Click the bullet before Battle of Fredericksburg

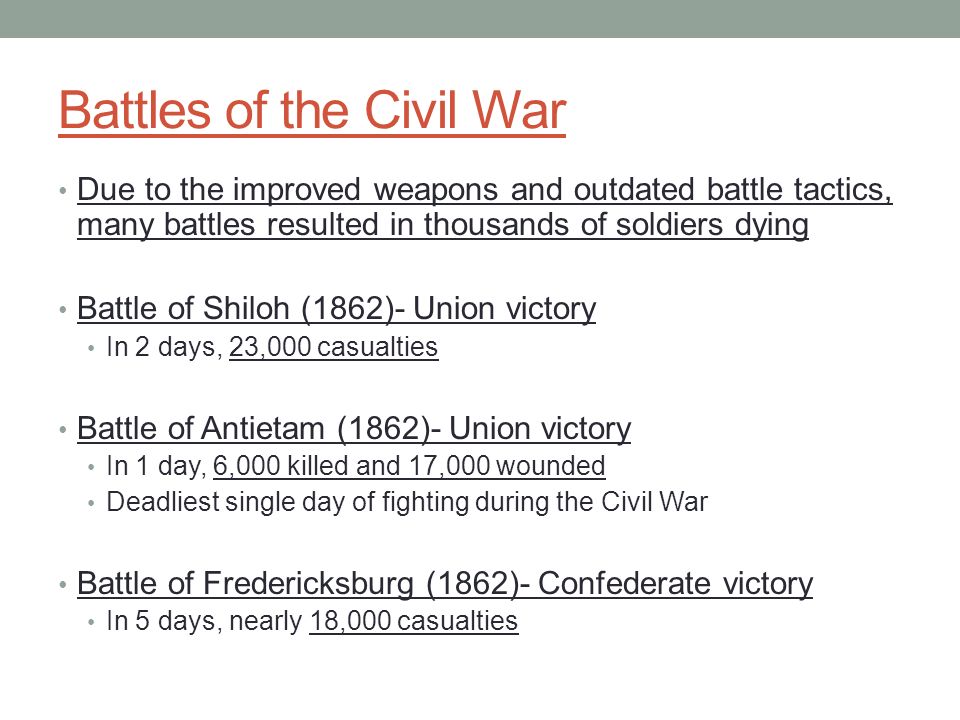click(x=63, y=585)
